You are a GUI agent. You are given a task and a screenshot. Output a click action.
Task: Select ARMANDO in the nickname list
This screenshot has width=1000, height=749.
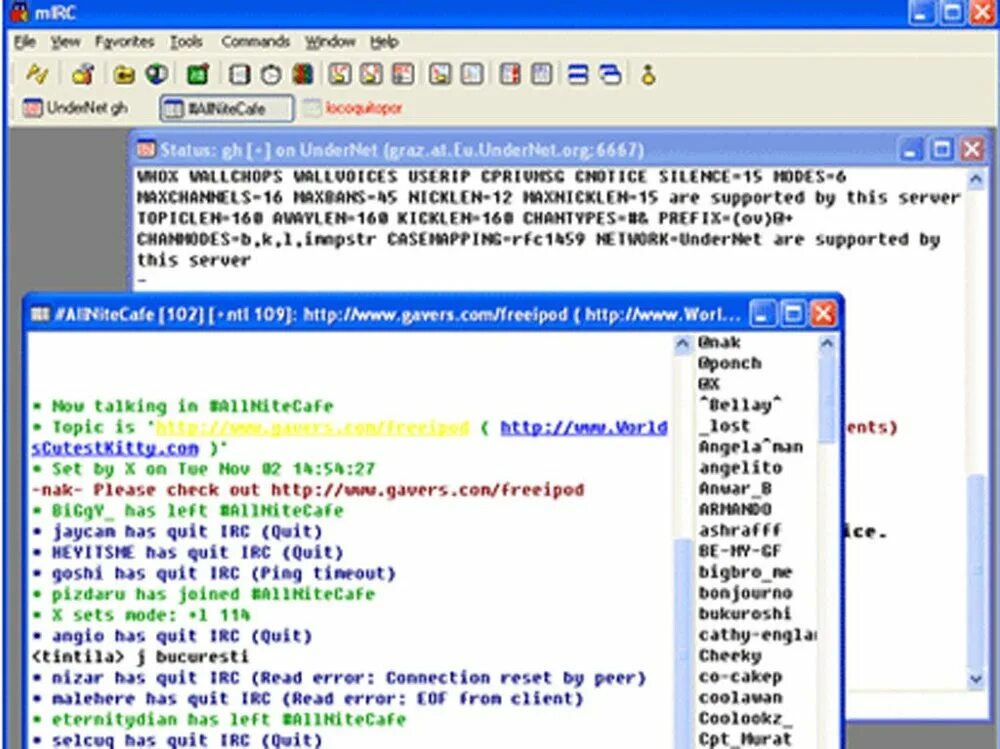(x=735, y=510)
